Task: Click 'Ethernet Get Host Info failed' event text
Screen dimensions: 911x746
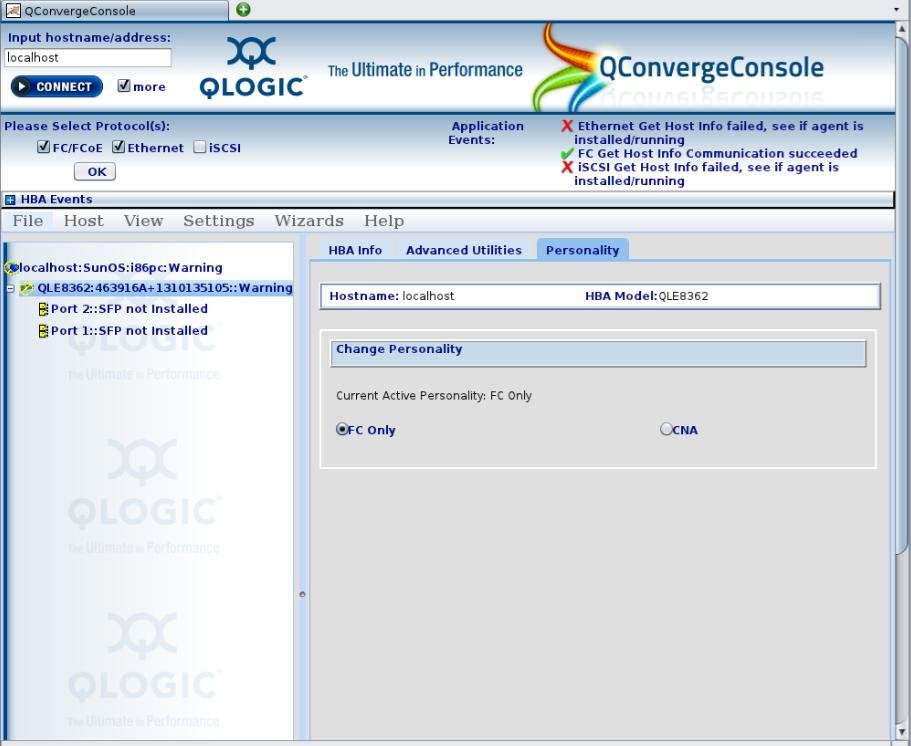Action: click(x=719, y=133)
